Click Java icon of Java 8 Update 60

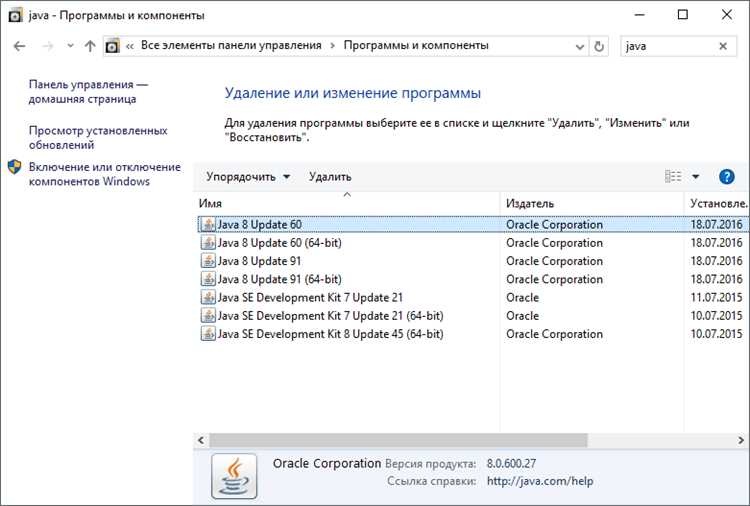coord(208,224)
